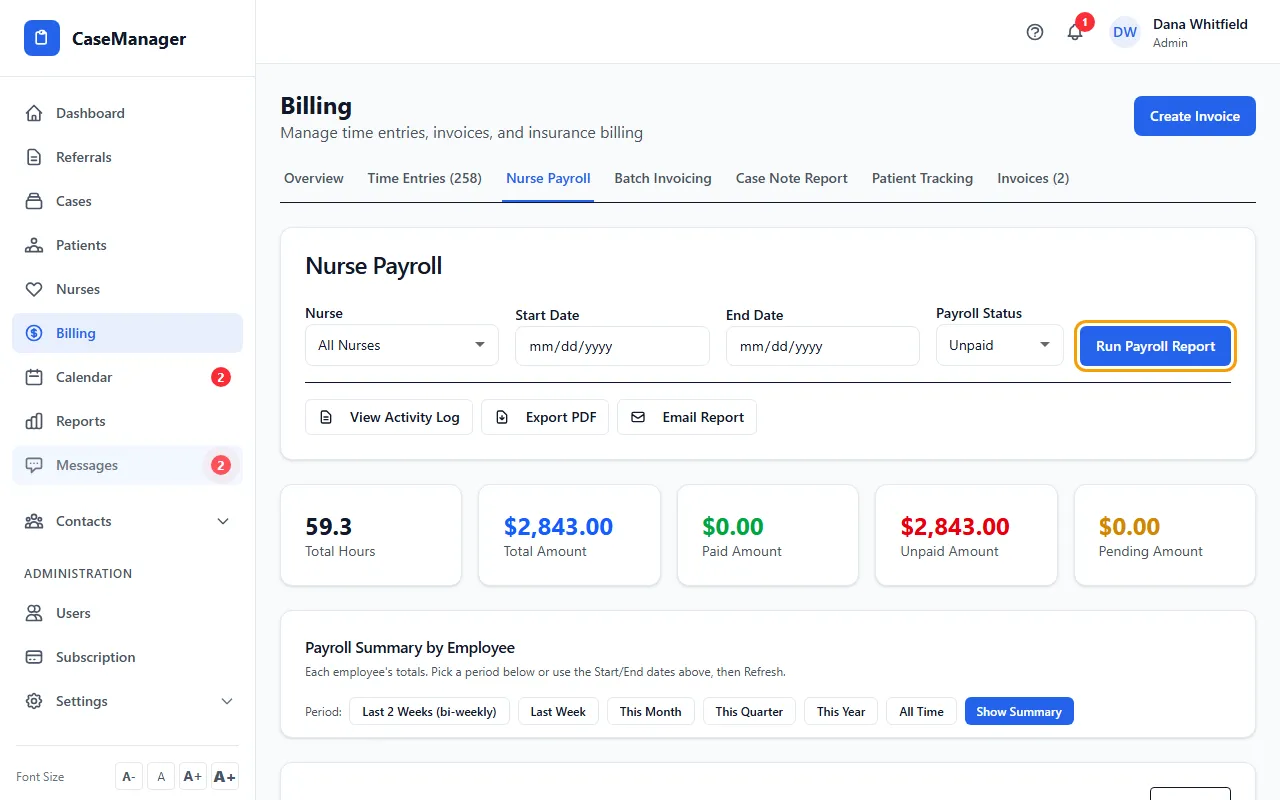Click the Users icon under Administration
The height and width of the screenshot is (800, 1280).
point(34,613)
